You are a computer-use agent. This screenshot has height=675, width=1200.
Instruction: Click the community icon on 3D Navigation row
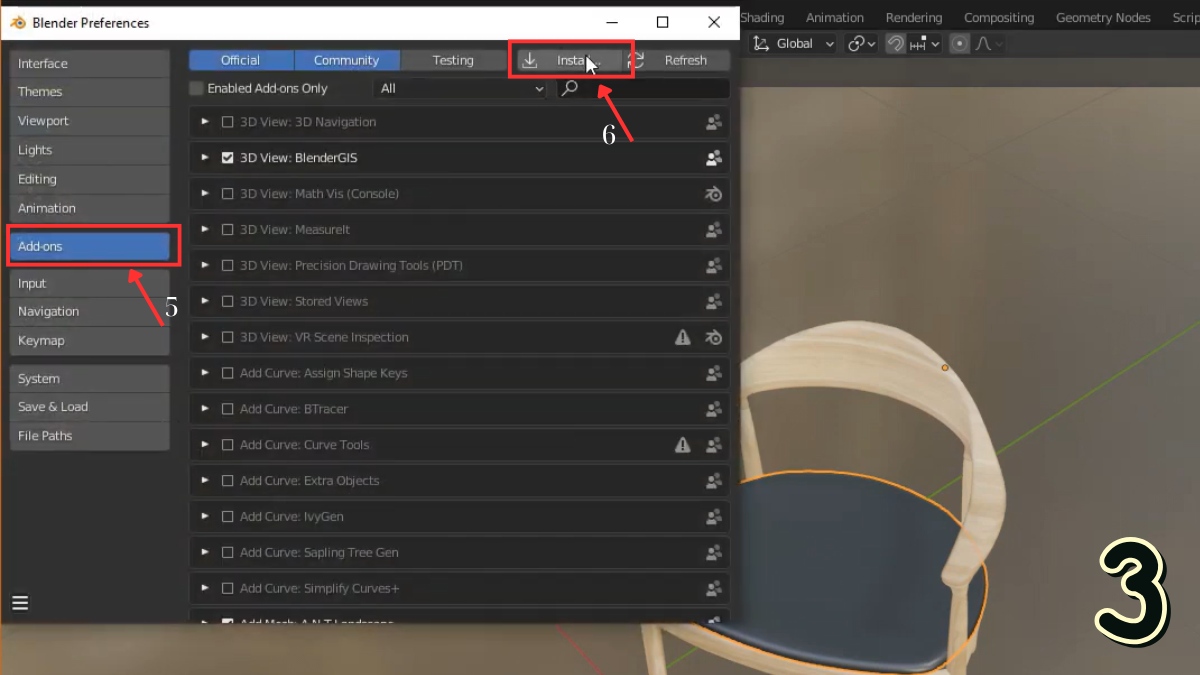[x=714, y=122]
